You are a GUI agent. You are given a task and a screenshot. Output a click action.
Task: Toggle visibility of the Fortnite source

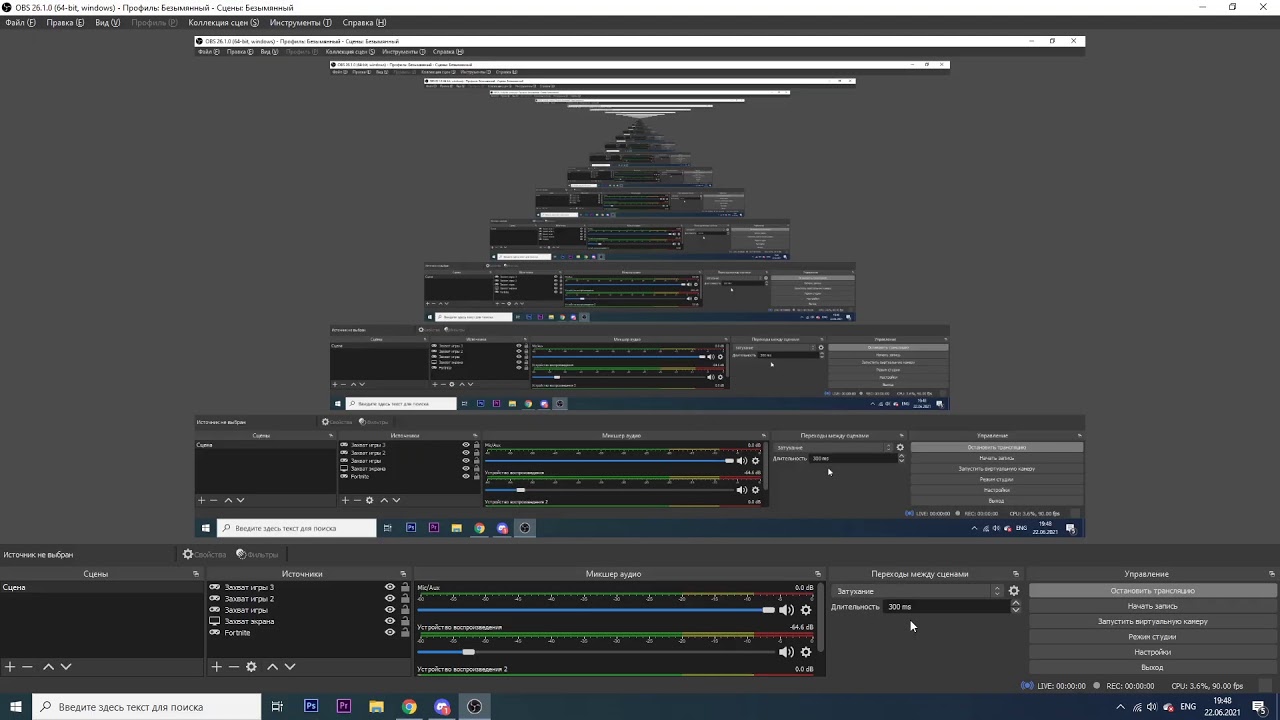(390, 633)
